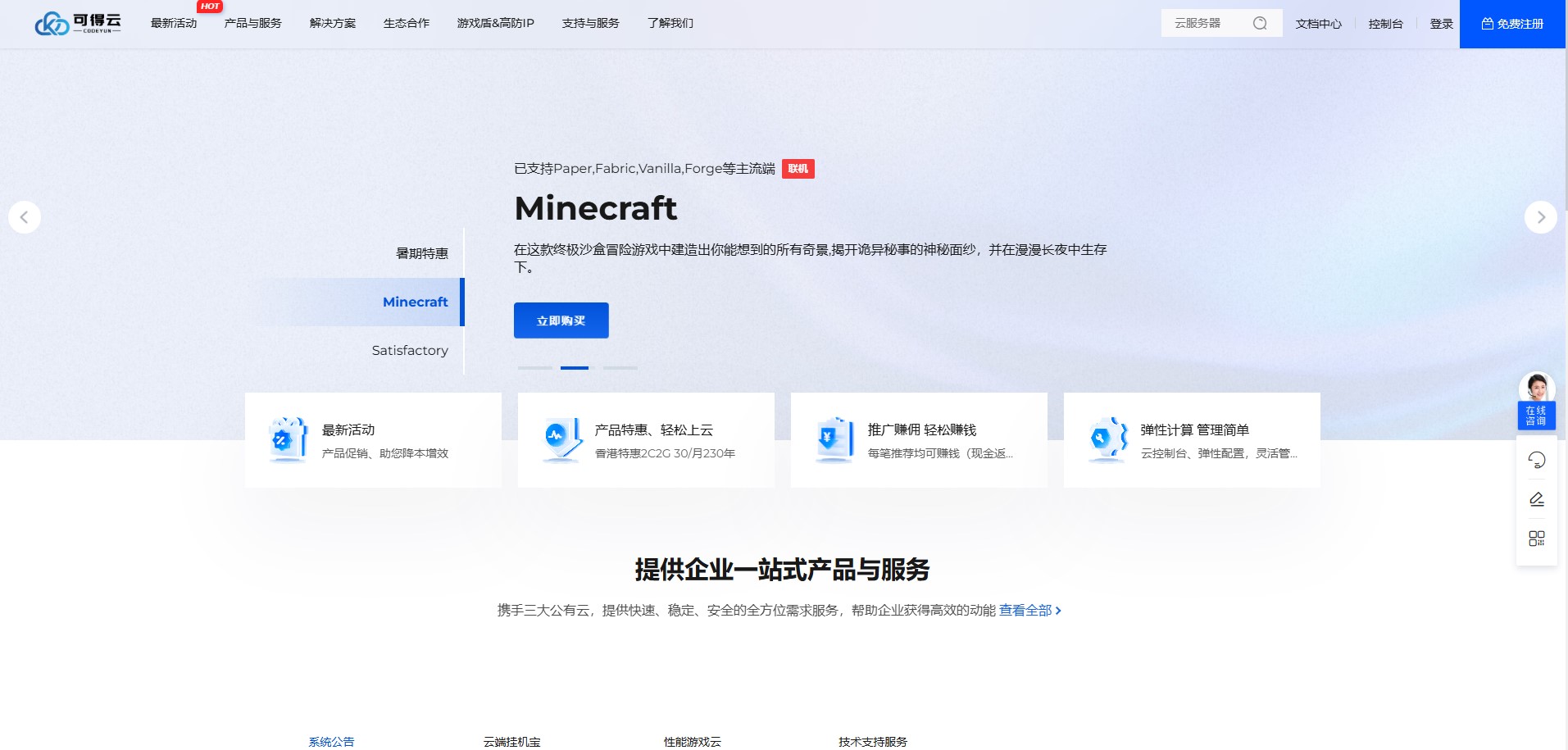Click the 推广赚佣 card yen icon
Screen dimensions: 1568x750
click(834, 439)
